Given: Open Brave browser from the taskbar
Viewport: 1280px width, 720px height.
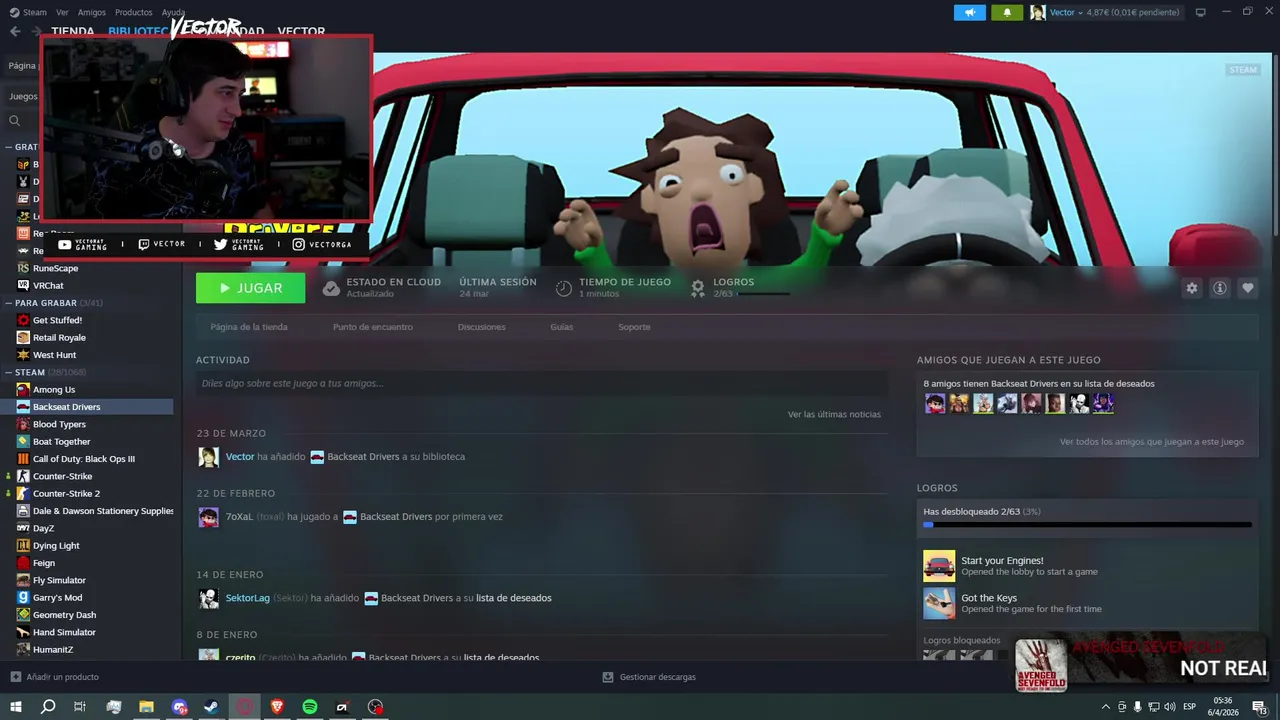Looking at the screenshot, I should pos(277,707).
